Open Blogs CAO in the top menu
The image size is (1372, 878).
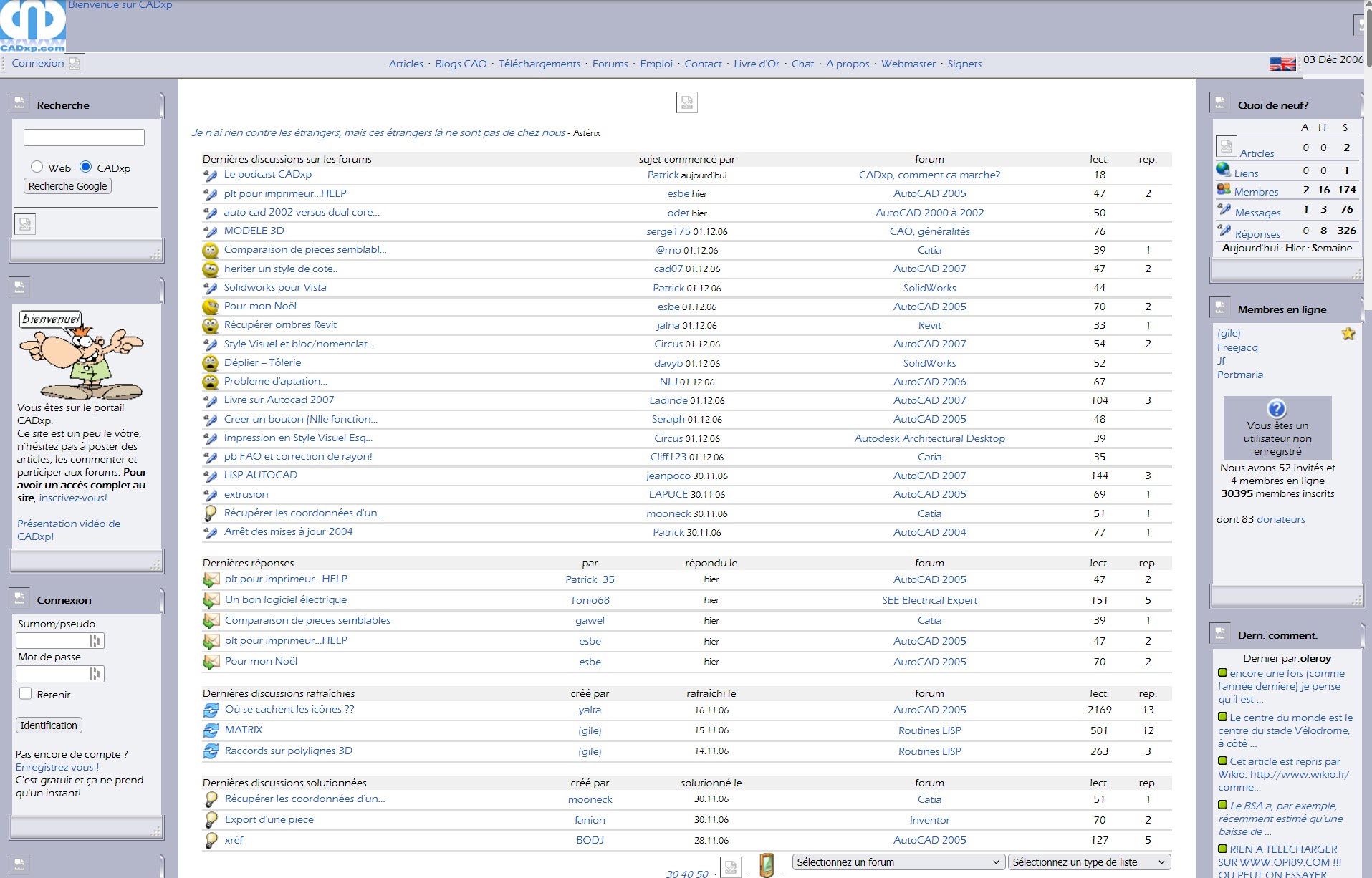pos(461,64)
